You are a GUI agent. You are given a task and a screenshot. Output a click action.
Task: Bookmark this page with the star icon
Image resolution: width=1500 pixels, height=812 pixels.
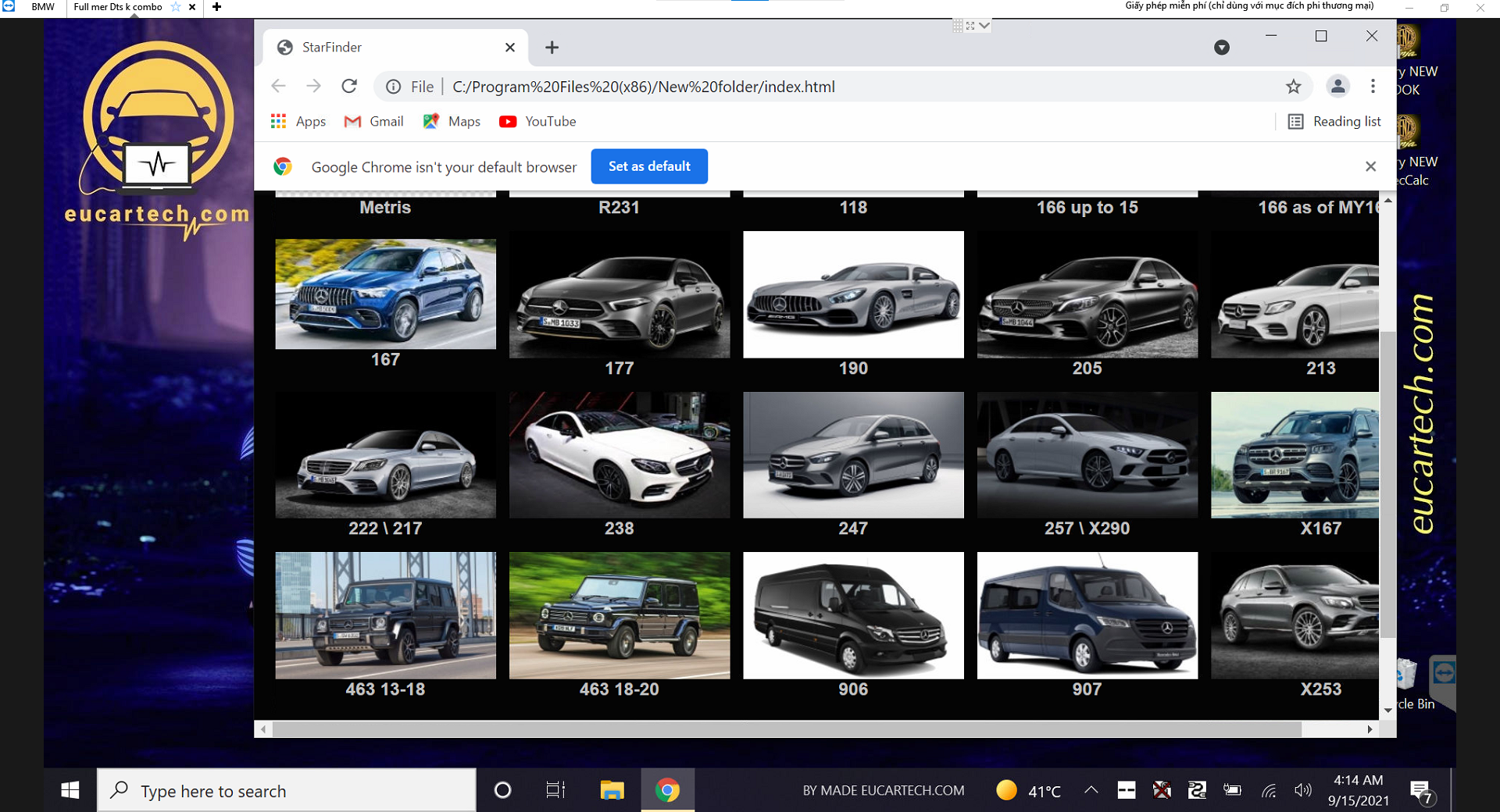pyautogui.click(x=1294, y=87)
